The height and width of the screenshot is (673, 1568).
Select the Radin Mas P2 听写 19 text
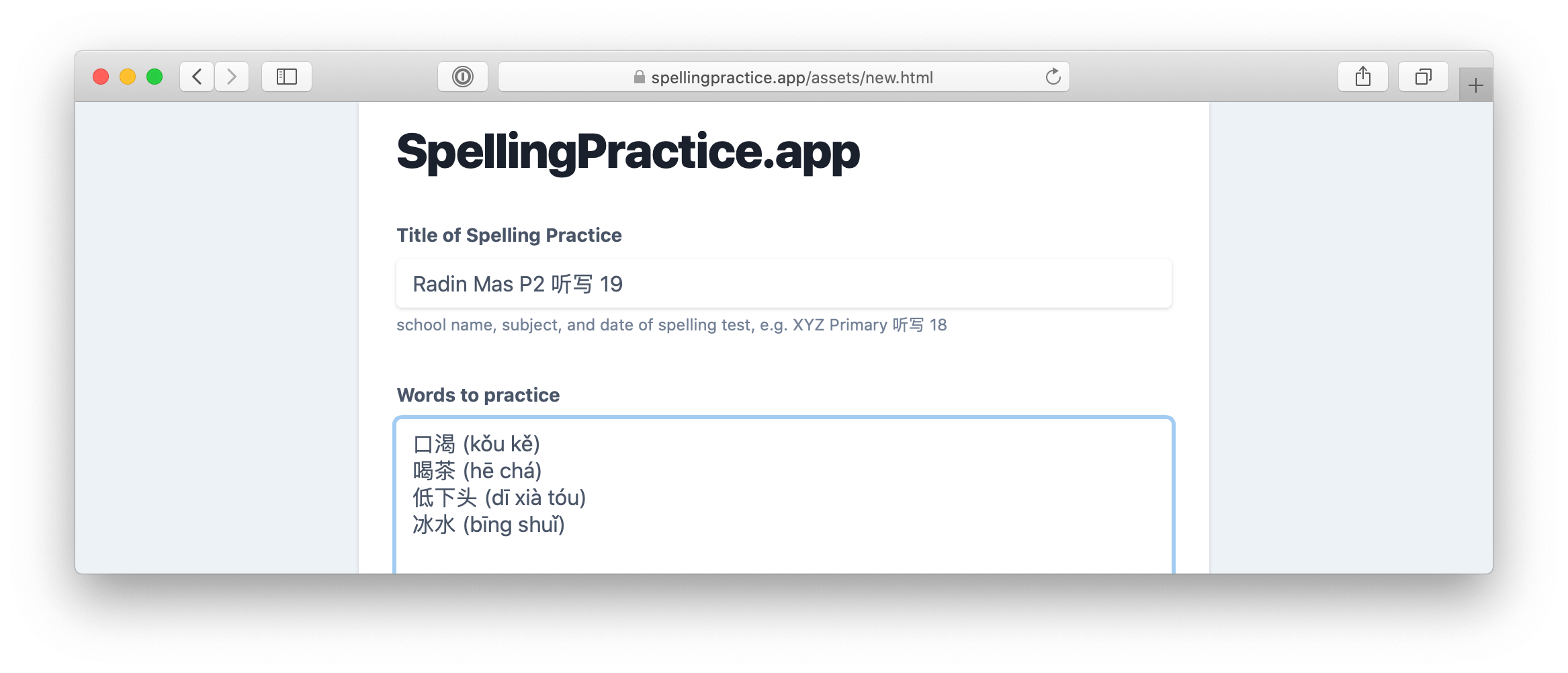pyautogui.click(x=517, y=284)
